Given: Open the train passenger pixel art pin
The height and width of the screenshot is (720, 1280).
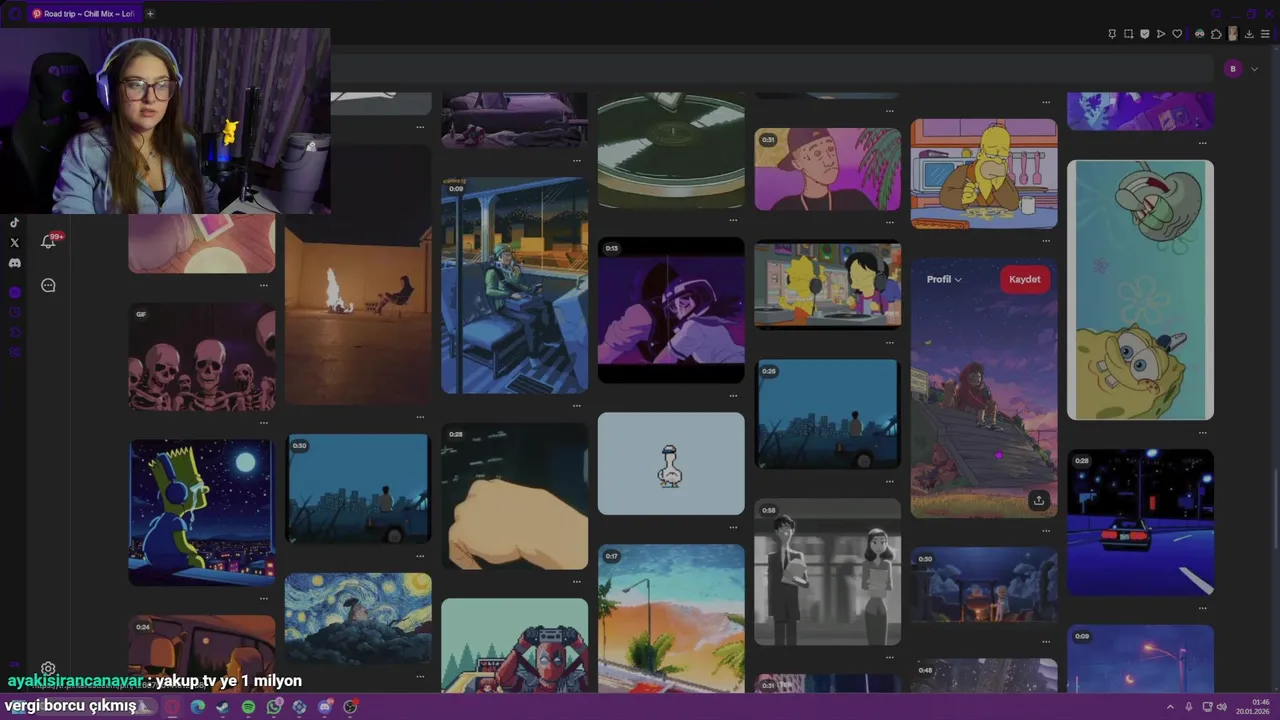Looking at the screenshot, I should [x=515, y=286].
